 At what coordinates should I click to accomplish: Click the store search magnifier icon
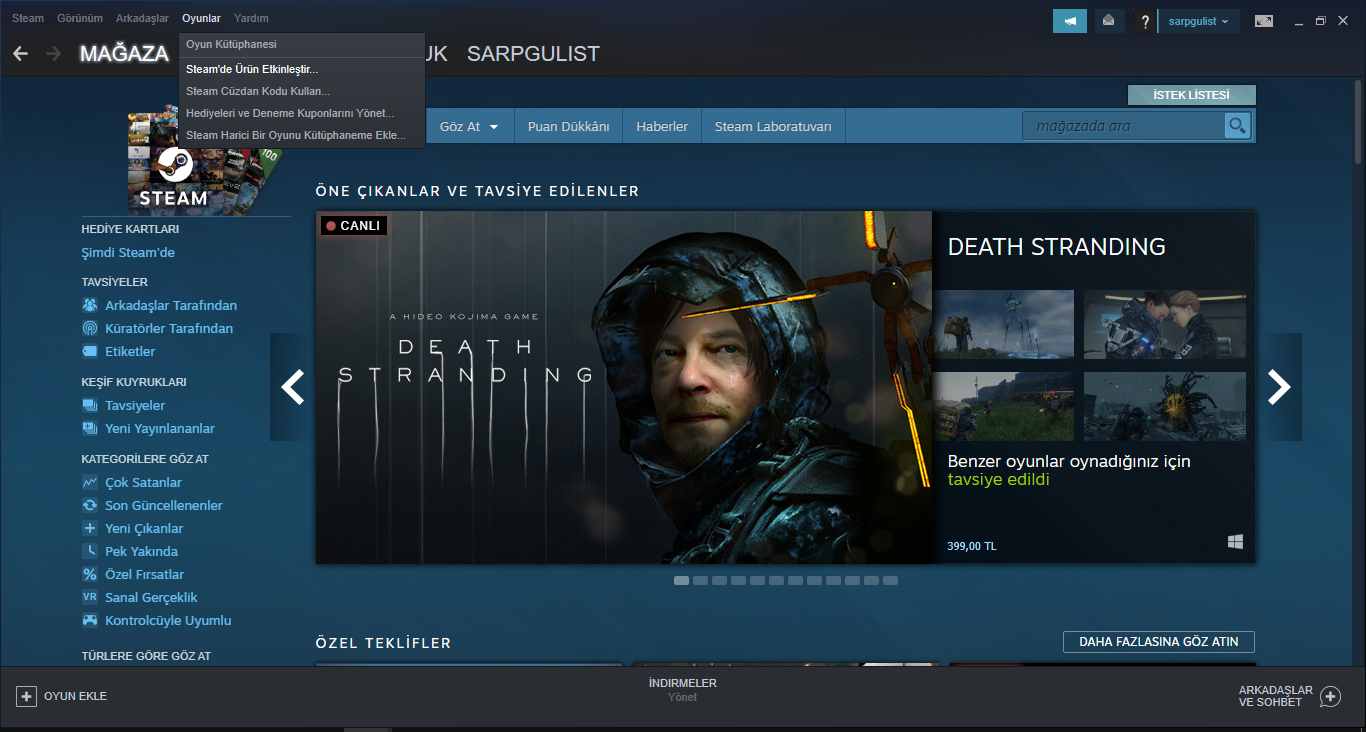[x=1238, y=126]
